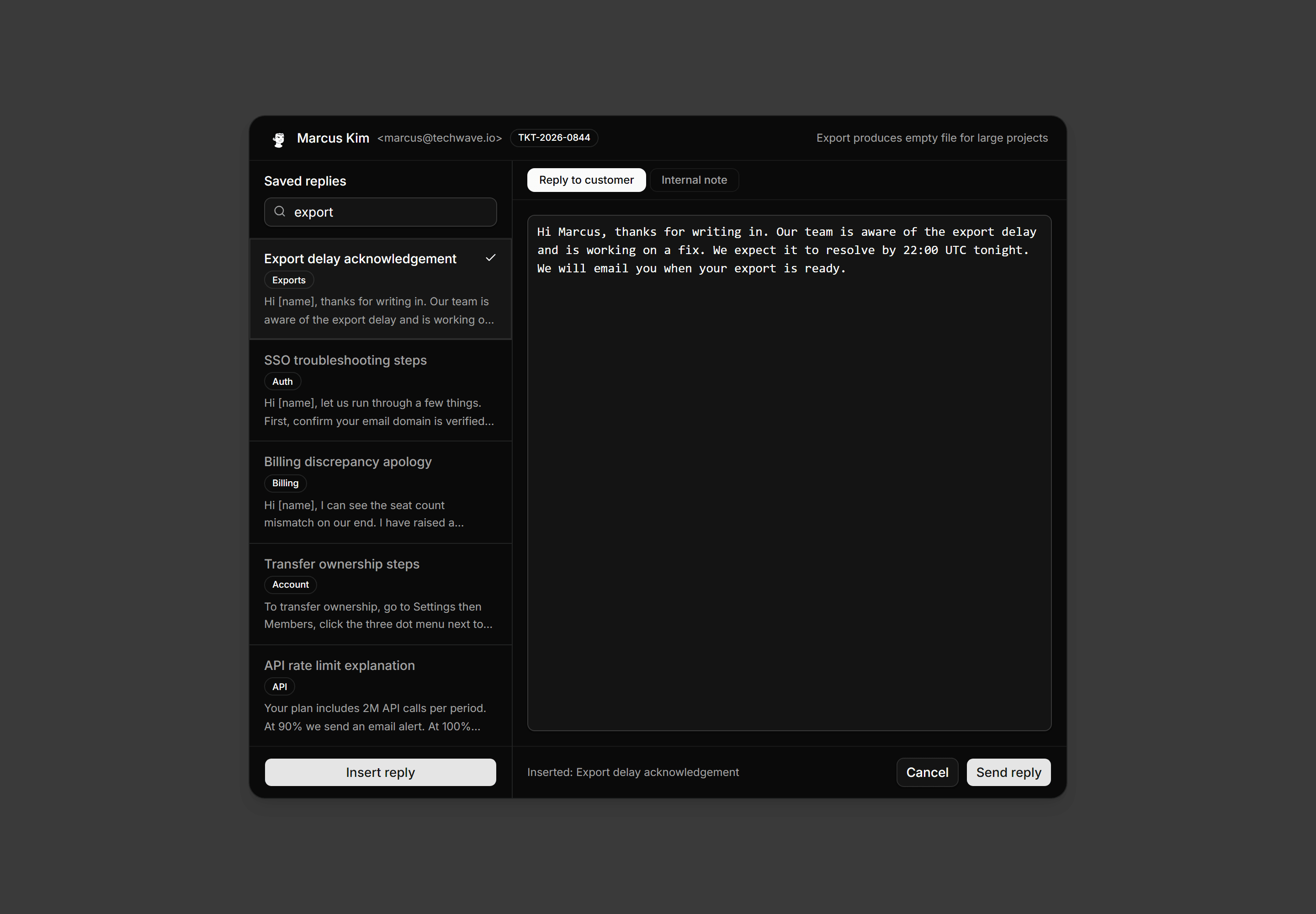Screen dimensions: 1316x914
Task: Click Marcus Kim's avatar icon
Action: point(278,138)
